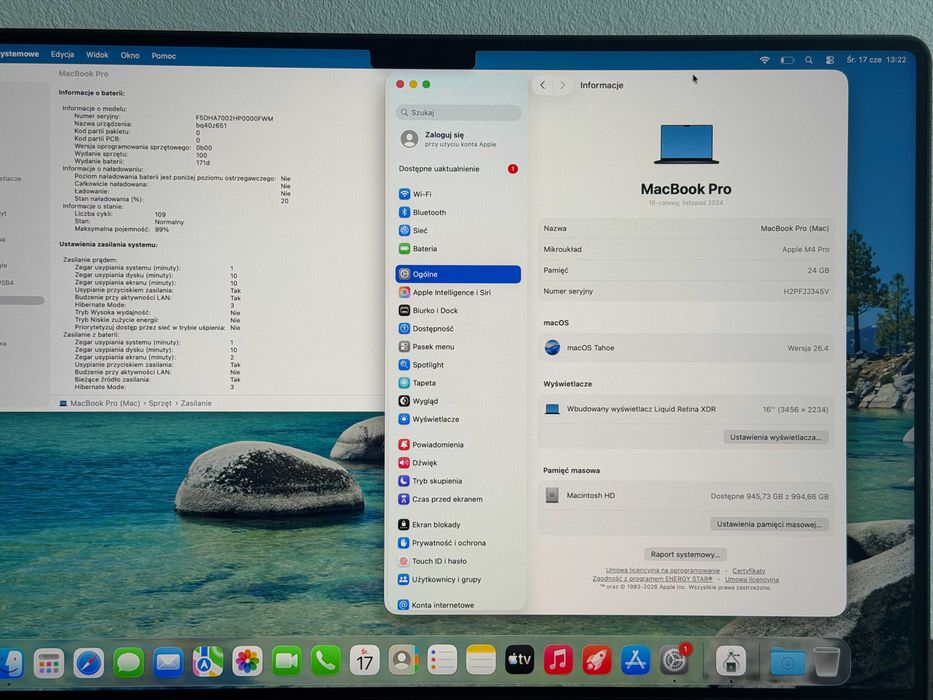Launch FaceTime from the Dock
This screenshot has width=933, height=700.
point(286,661)
